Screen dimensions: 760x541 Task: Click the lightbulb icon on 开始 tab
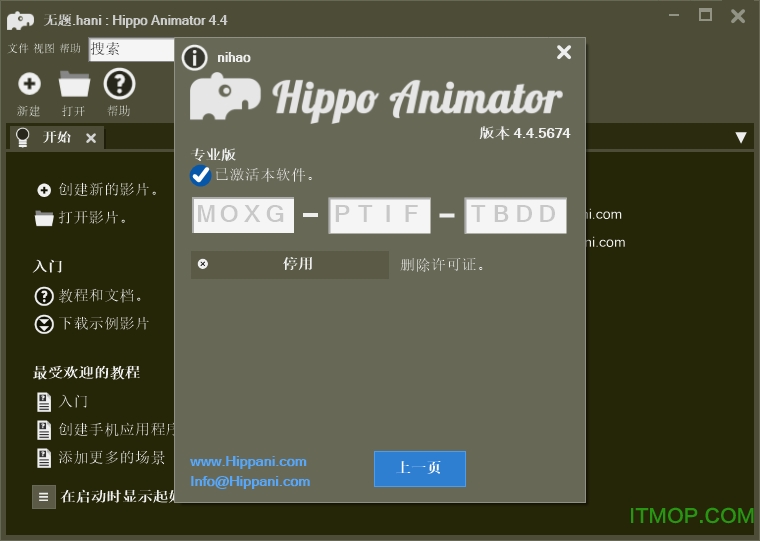click(23, 137)
